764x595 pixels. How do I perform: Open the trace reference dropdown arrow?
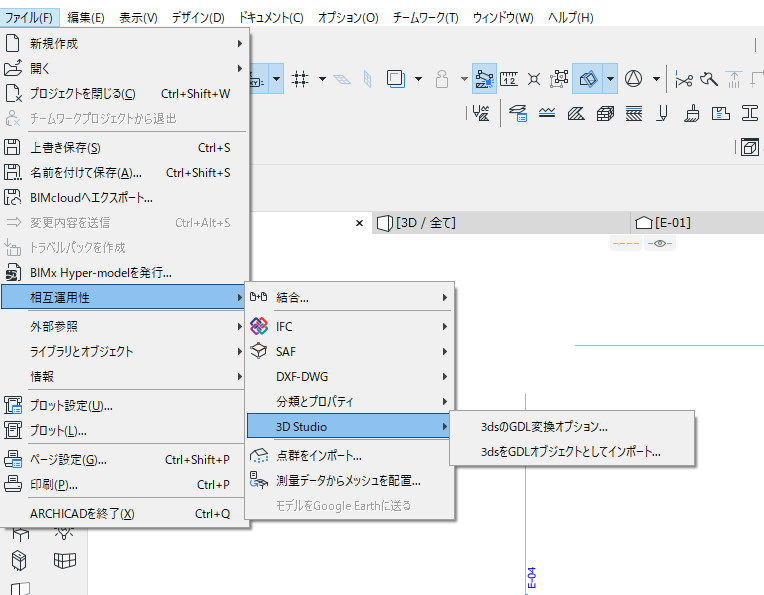tap(610, 78)
